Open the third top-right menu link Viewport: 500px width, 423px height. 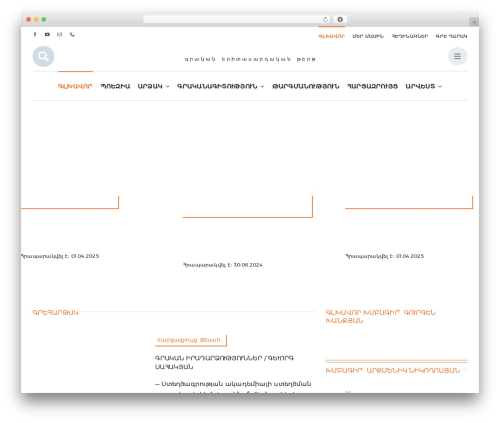(410, 36)
